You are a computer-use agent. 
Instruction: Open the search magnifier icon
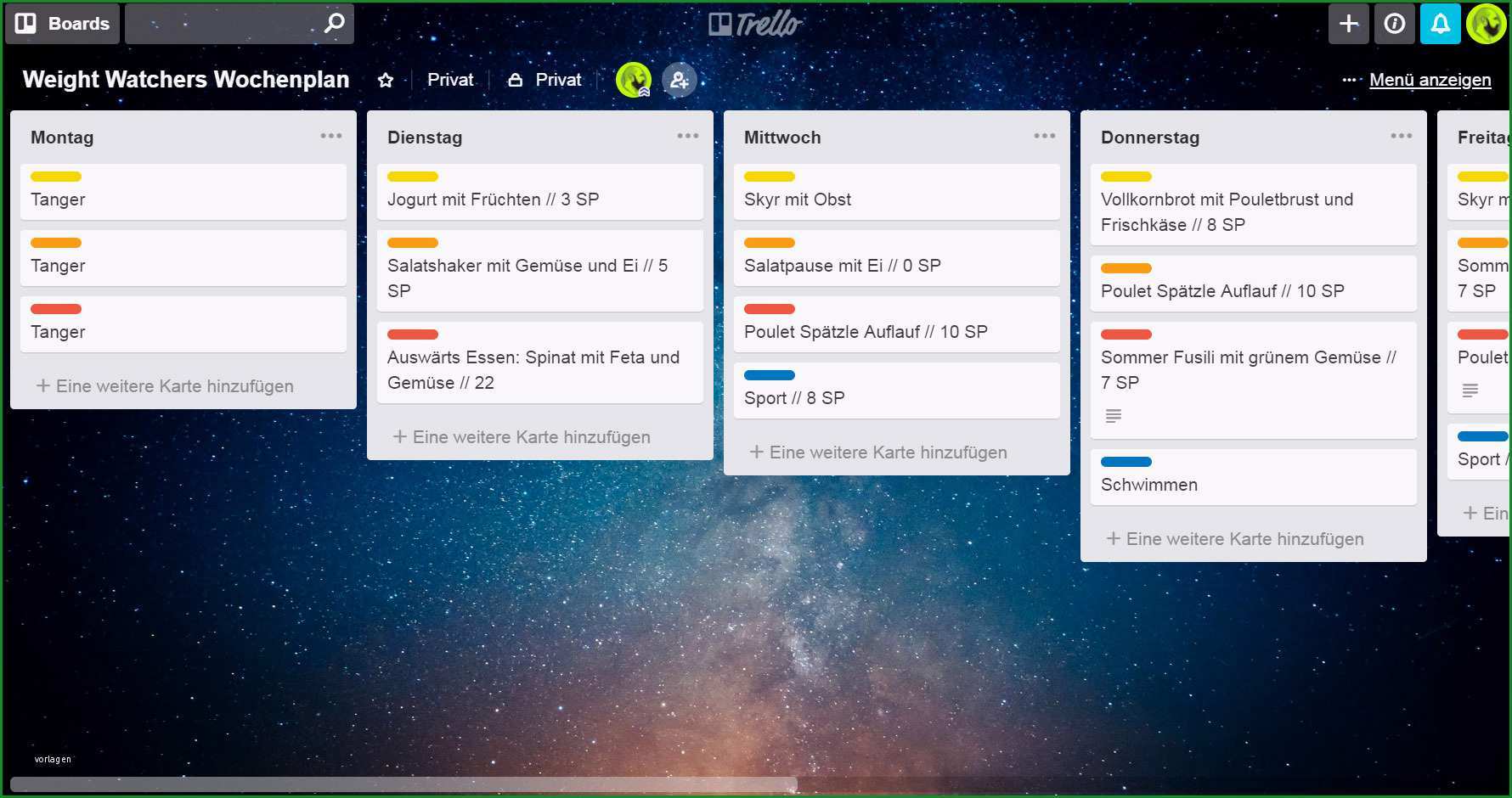[335, 23]
